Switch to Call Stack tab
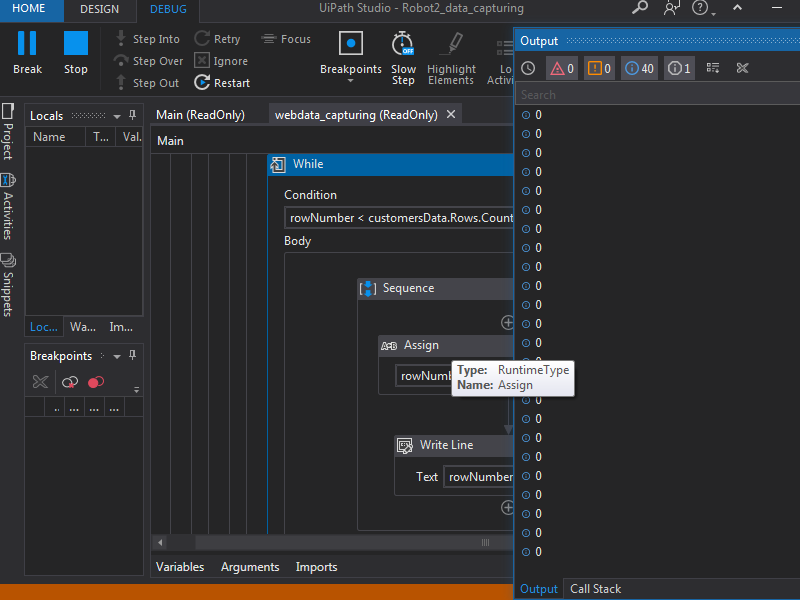 tap(595, 589)
